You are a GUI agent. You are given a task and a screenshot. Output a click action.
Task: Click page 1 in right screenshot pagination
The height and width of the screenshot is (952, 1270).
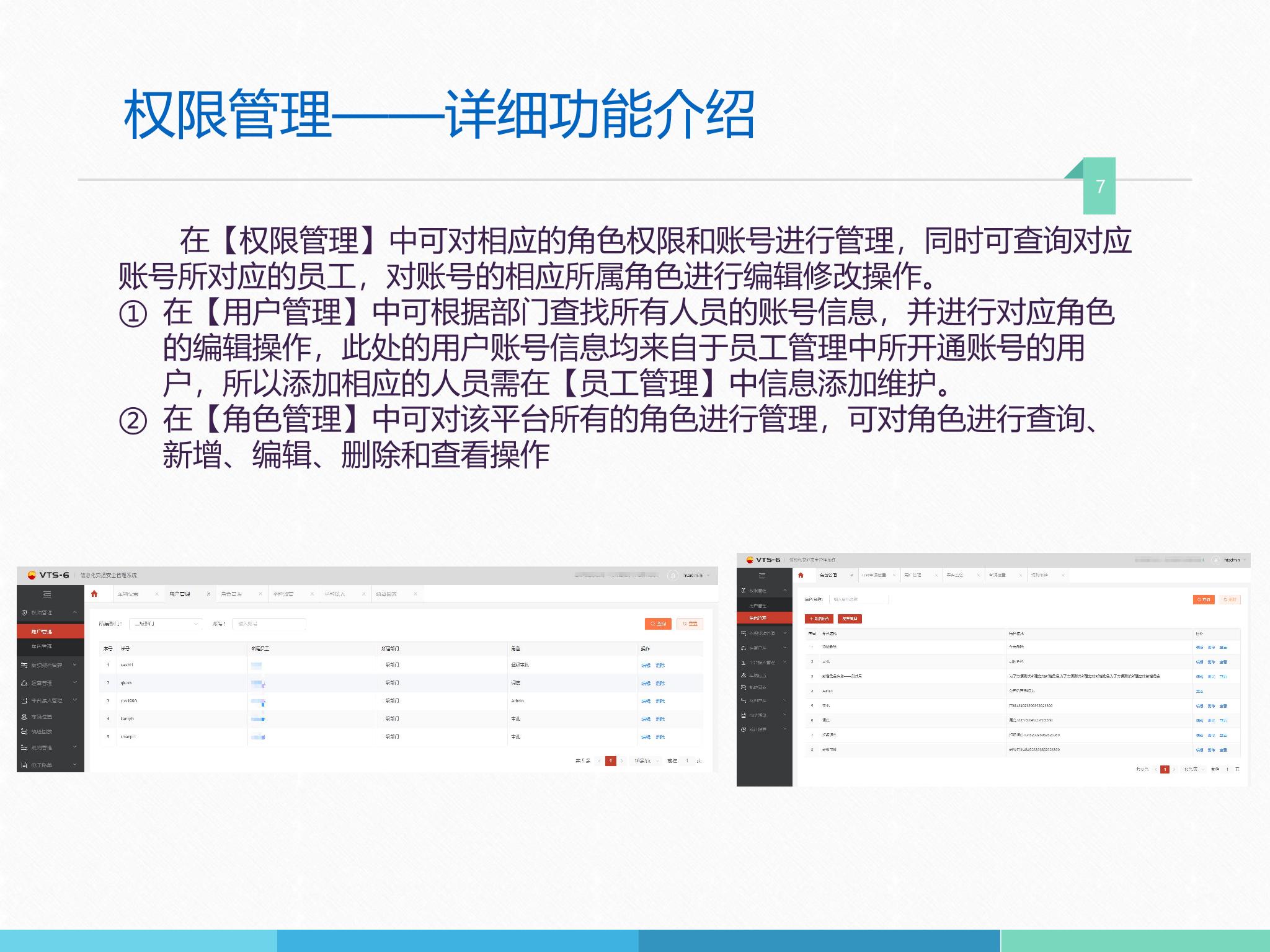pos(1165,769)
